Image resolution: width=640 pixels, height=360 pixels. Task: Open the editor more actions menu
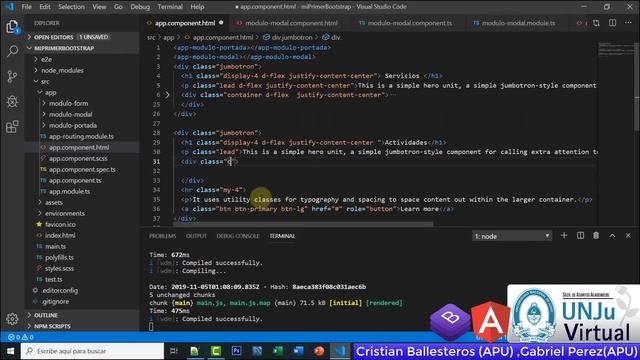pyautogui.click(x=628, y=23)
